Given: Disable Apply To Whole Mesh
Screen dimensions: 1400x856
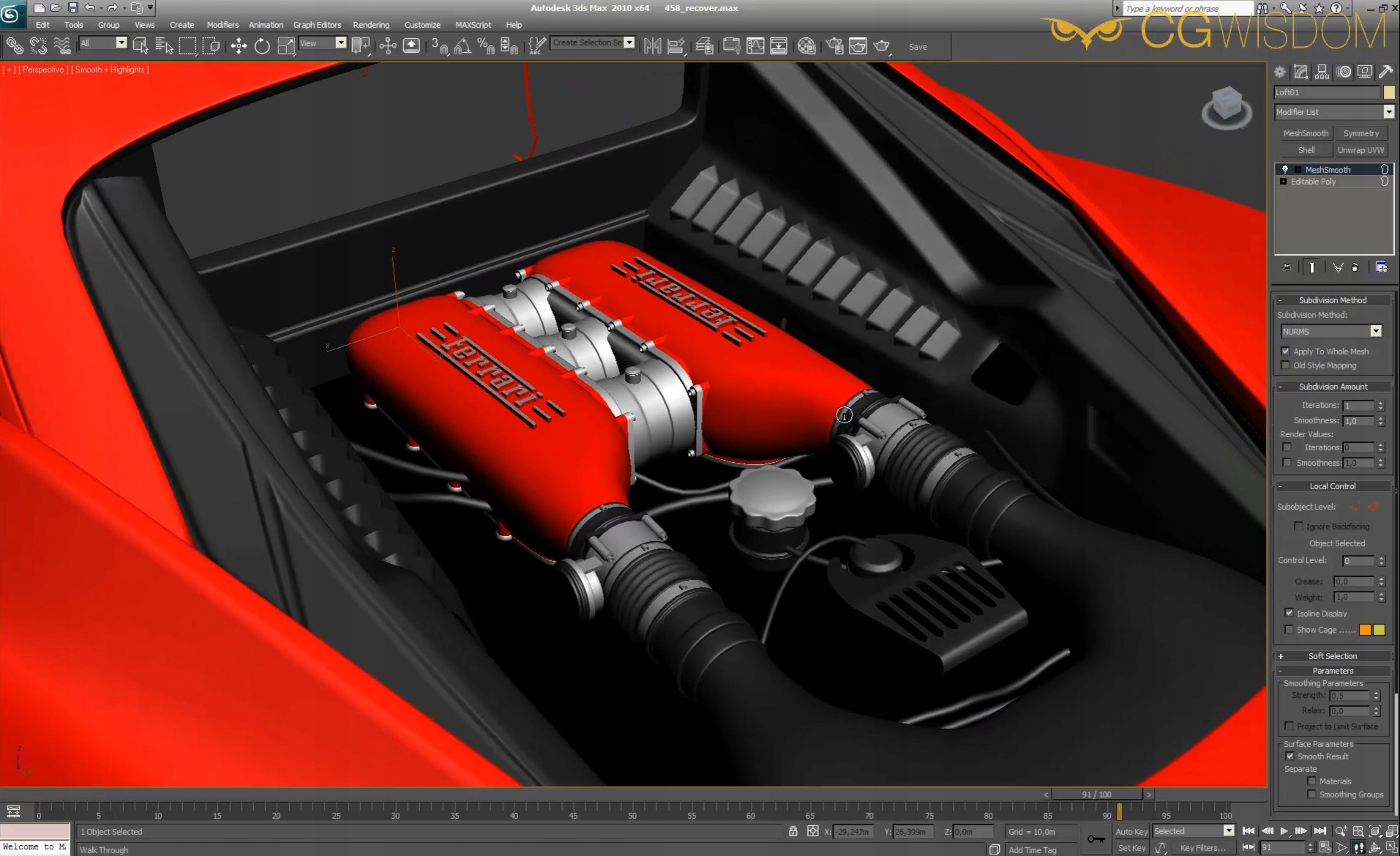Looking at the screenshot, I should point(1286,351).
